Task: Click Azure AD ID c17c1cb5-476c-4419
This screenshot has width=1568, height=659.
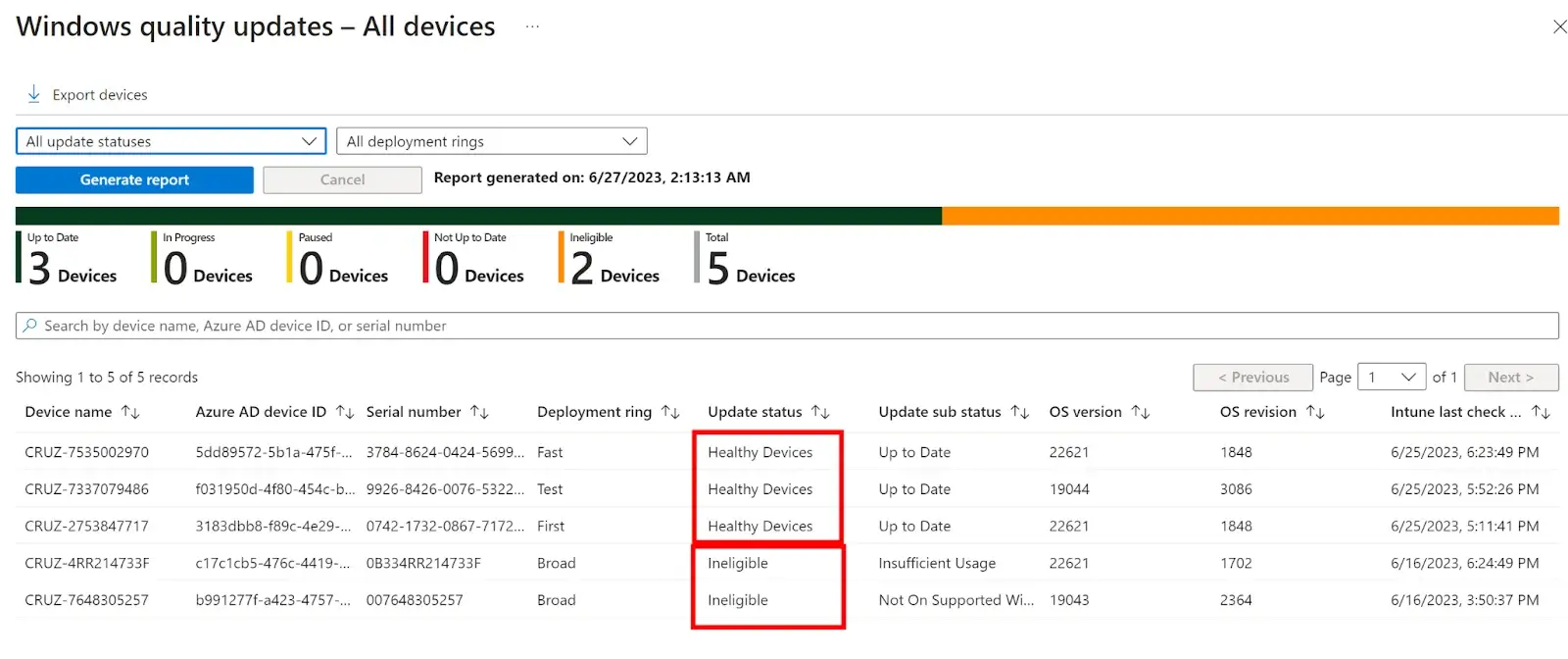Action: click(x=272, y=564)
